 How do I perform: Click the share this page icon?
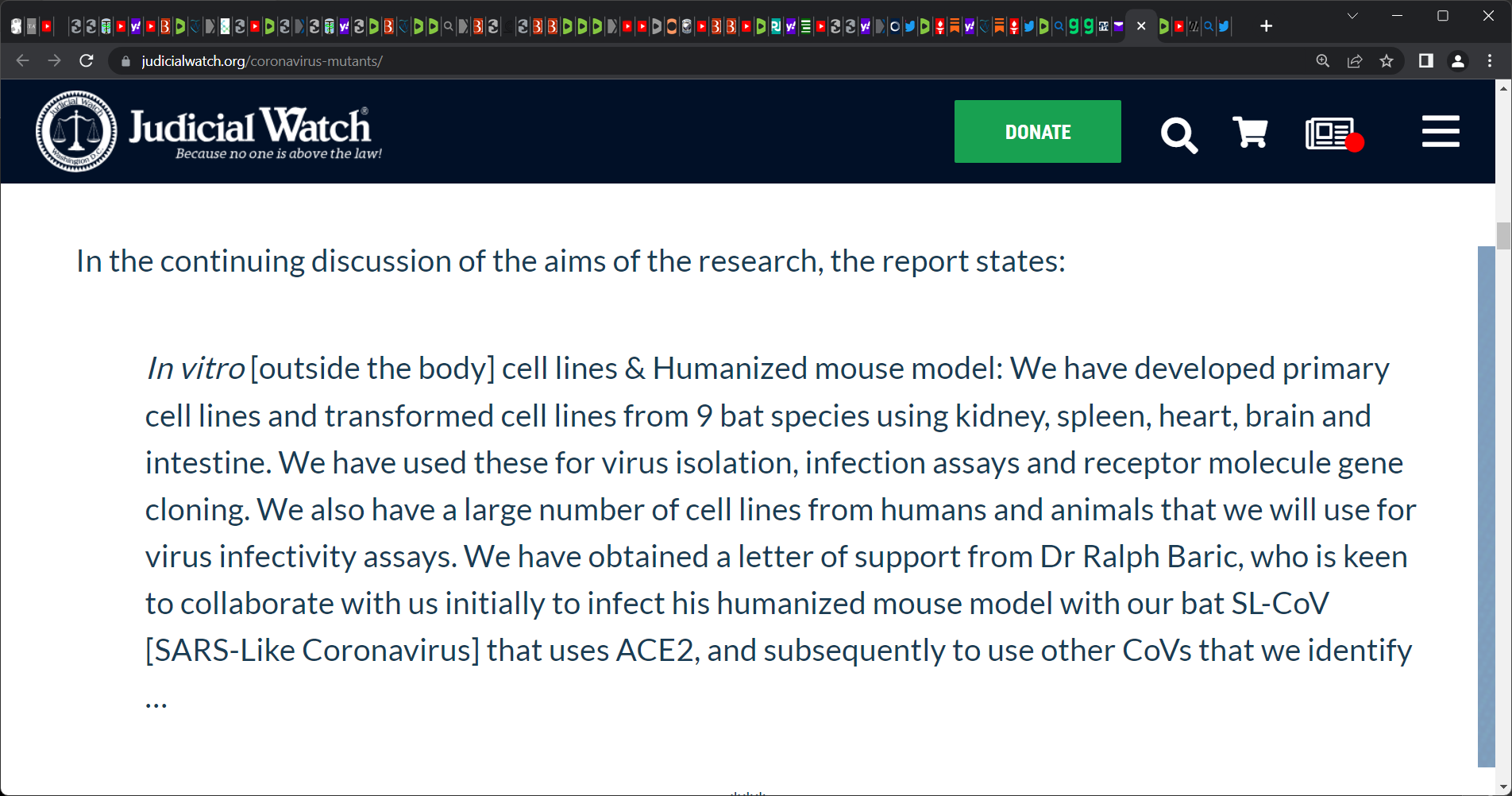pyautogui.click(x=1355, y=61)
